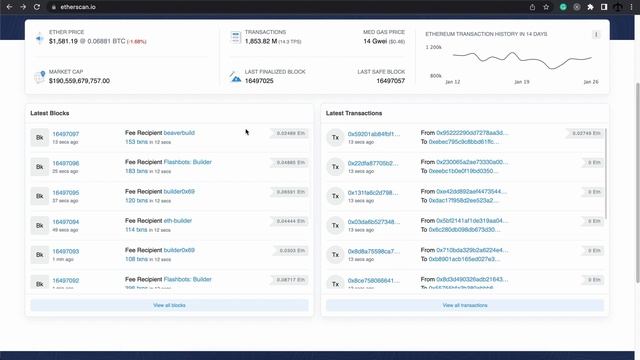The height and width of the screenshot is (360, 640).
Task: Open block 16497097
Action: click(x=66, y=134)
